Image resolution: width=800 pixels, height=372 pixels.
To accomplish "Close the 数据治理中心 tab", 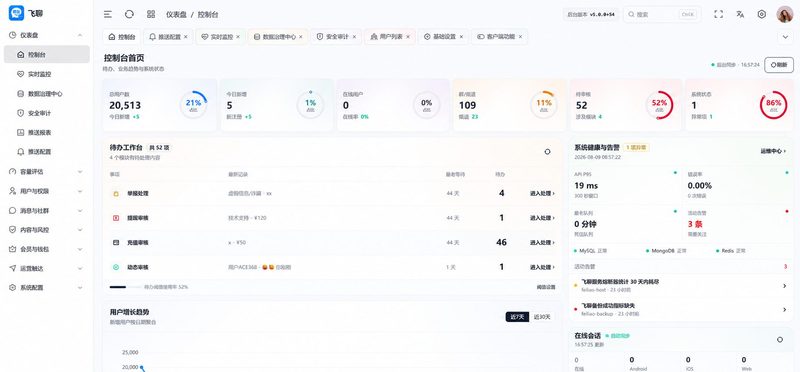I will (x=301, y=37).
